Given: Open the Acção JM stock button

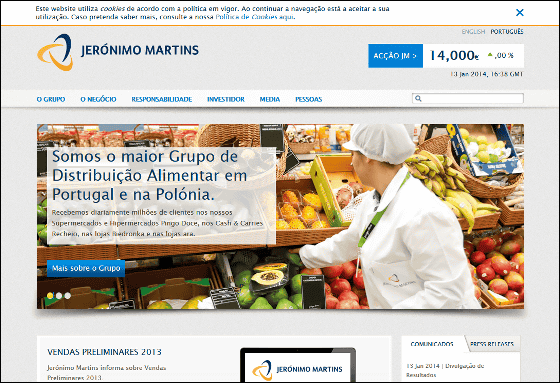Looking at the screenshot, I should [x=395, y=56].
